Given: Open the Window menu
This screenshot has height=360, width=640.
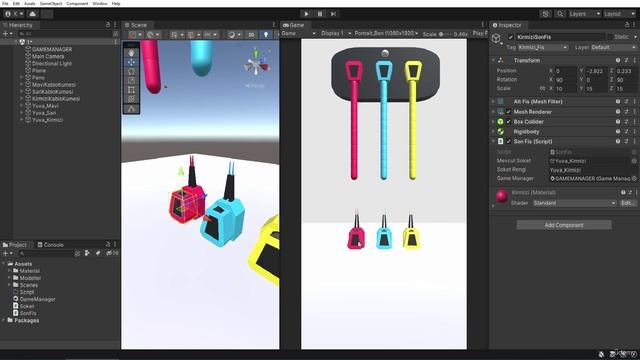Looking at the screenshot, I should pyautogui.click(x=100, y=3).
